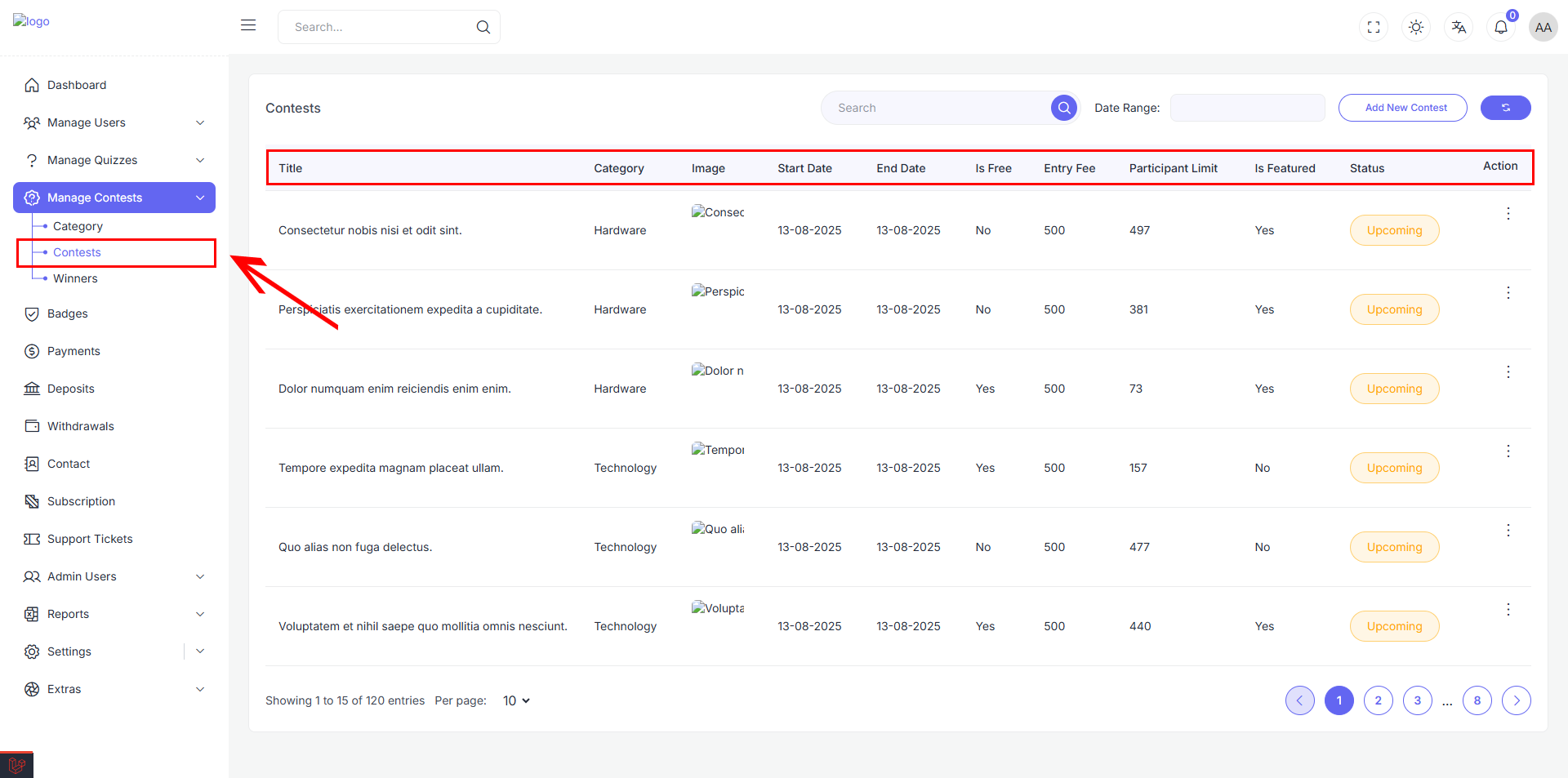The width and height of the screenshot is (1568, 778).
Task: Click participant limit value 497
Action: [x=1139, y=230]
